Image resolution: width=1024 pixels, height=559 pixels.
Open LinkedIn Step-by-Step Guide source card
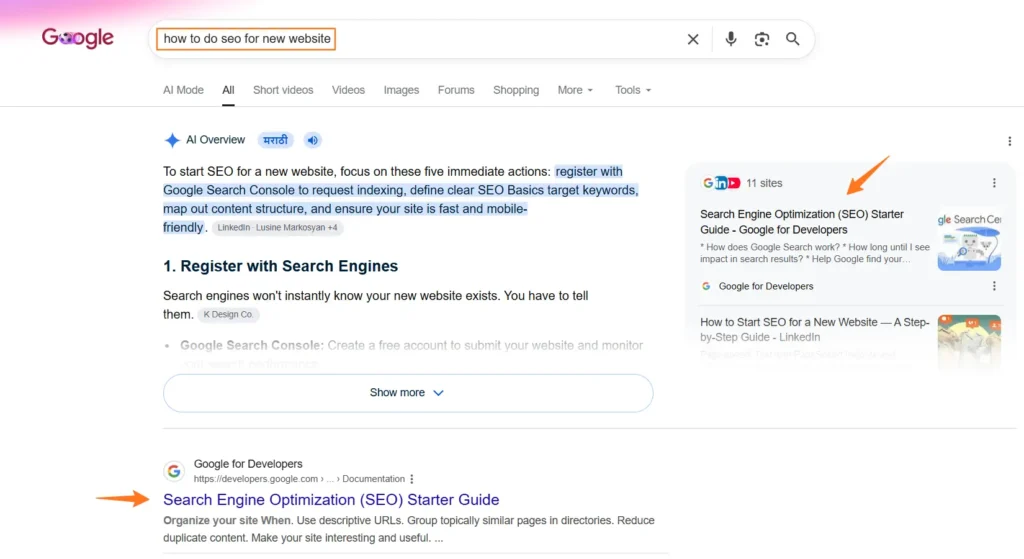point(814,329)
